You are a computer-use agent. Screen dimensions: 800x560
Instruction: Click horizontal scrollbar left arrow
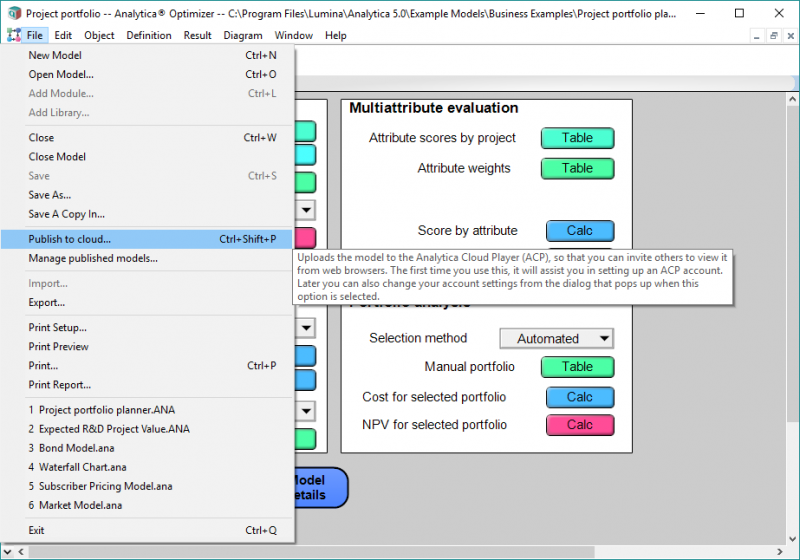point(21,552)
